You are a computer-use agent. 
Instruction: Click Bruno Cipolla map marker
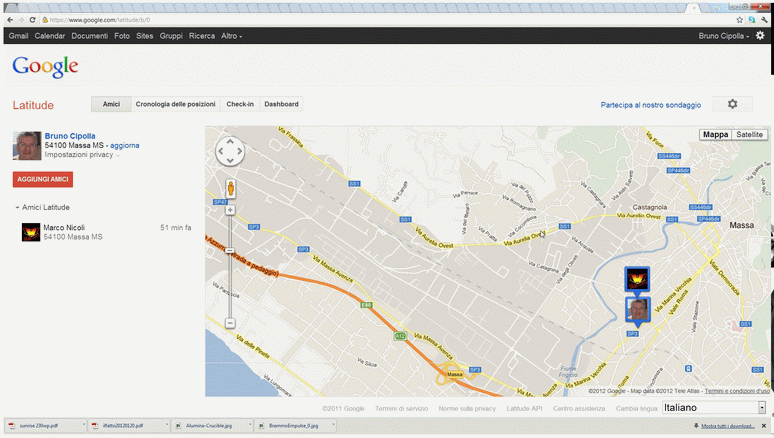638,311
